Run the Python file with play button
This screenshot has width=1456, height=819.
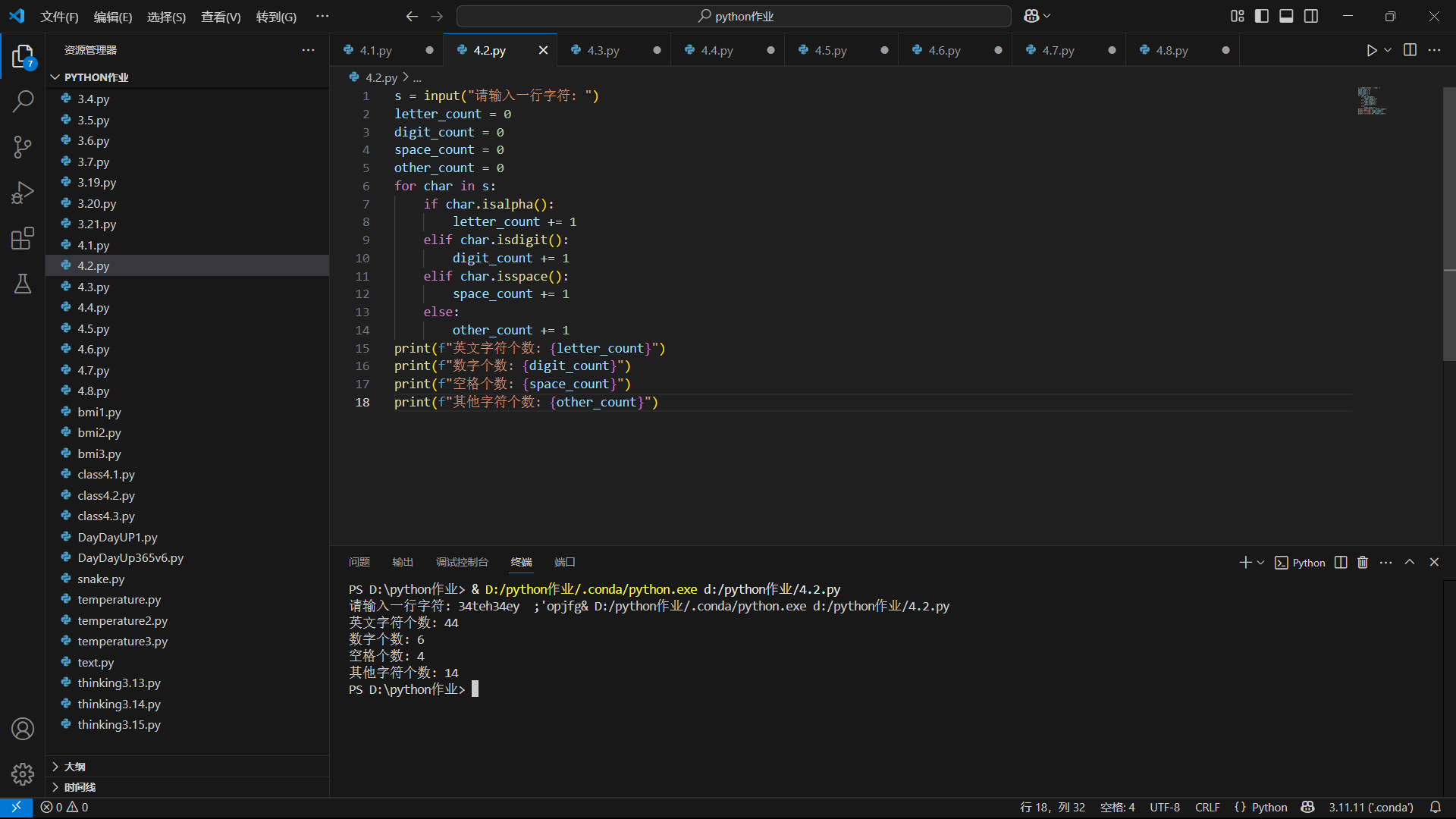(1371, 50)
